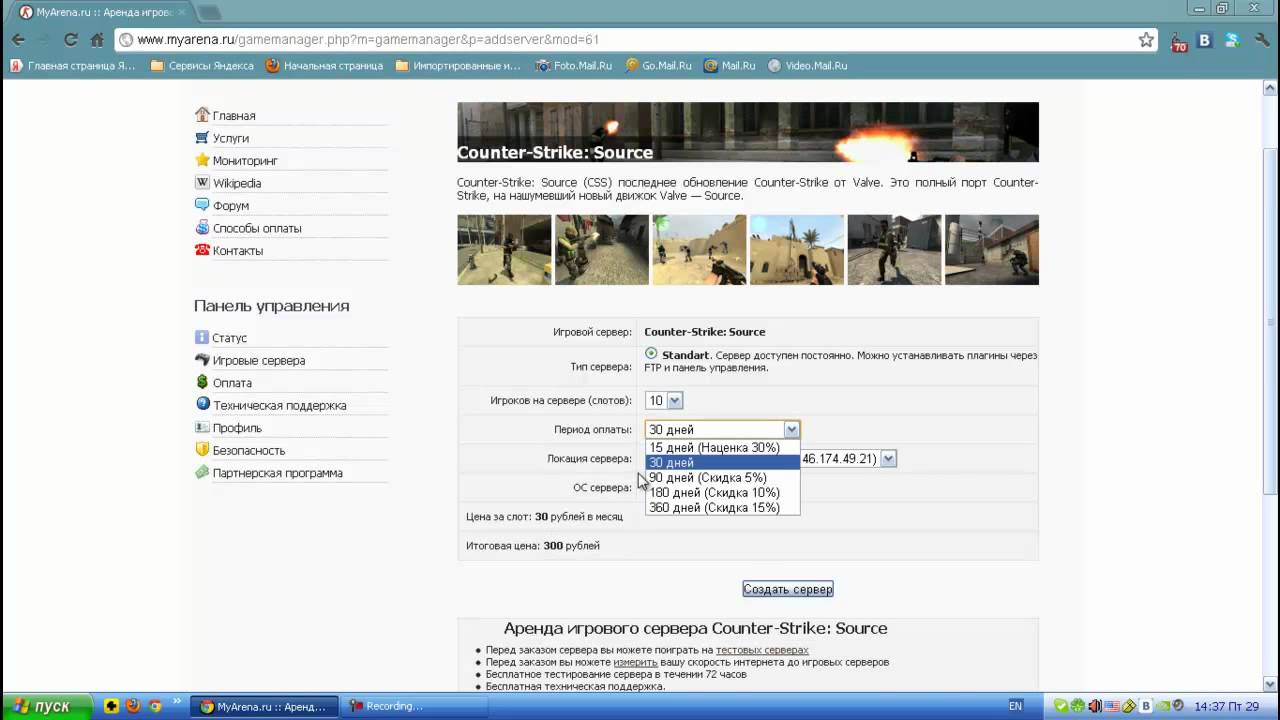This screenshot has height=720, width=1280.
Task: Click the VK extension icon in toolbar
Action: [1205, 40]
